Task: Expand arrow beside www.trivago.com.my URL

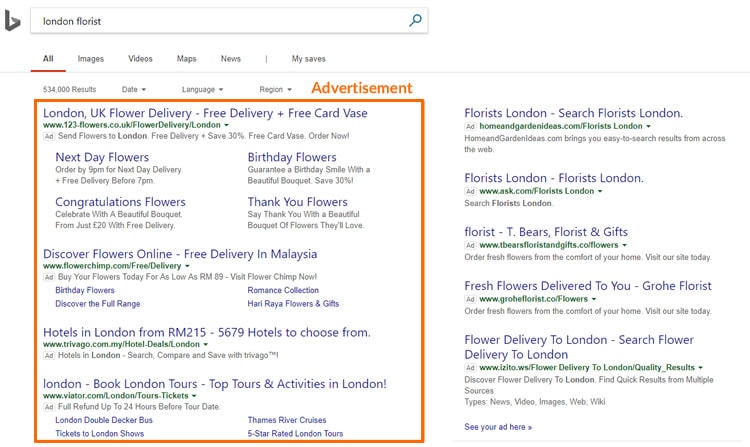Action: pos(206,344)
